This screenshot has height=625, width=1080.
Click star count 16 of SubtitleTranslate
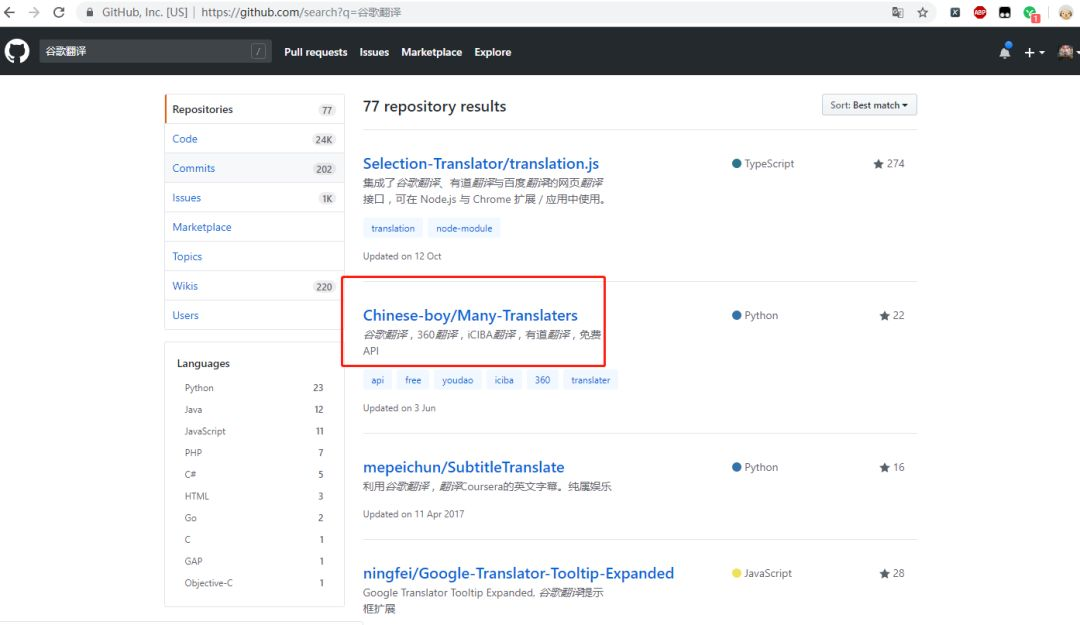coord(892,467)
